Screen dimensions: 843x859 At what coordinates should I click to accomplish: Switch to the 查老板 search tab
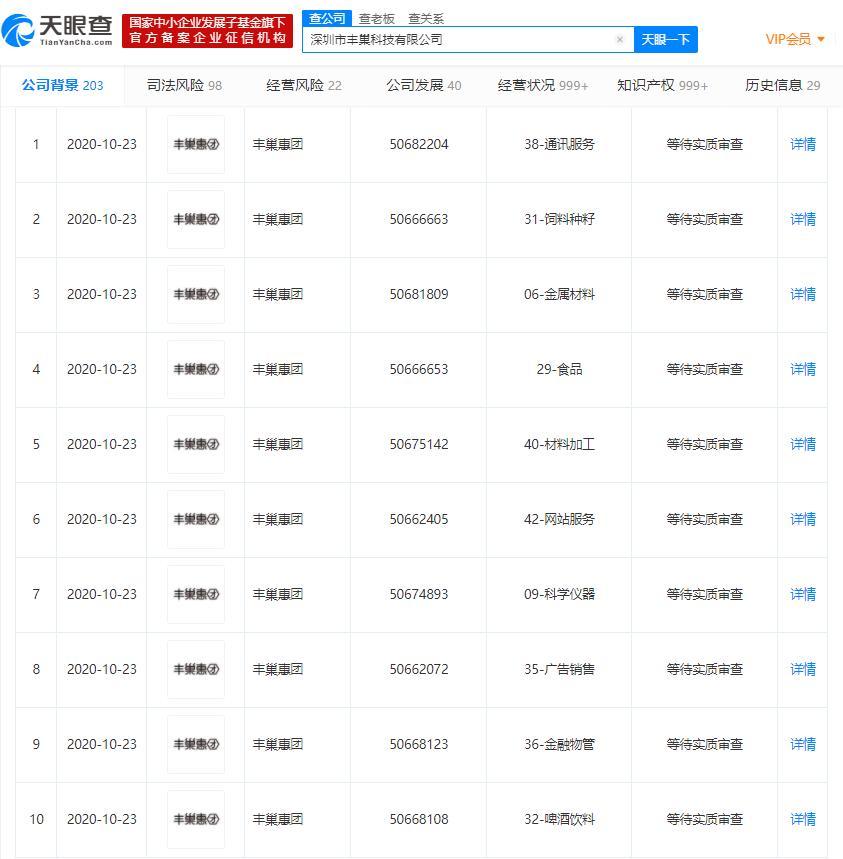[377, 19]
